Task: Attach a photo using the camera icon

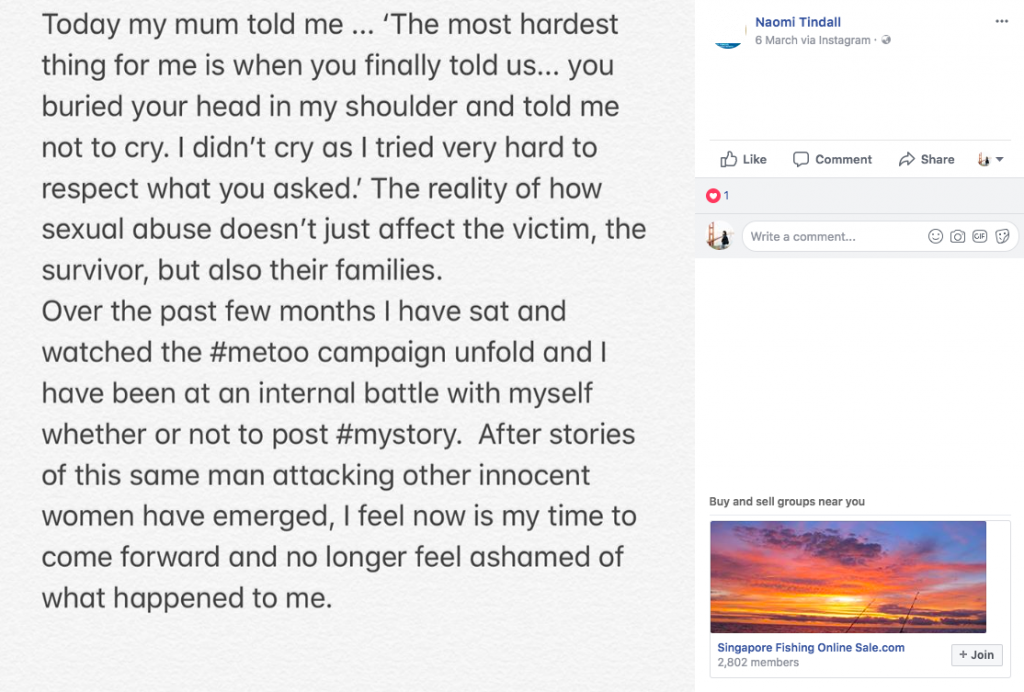Action: [x=958, y=237]
